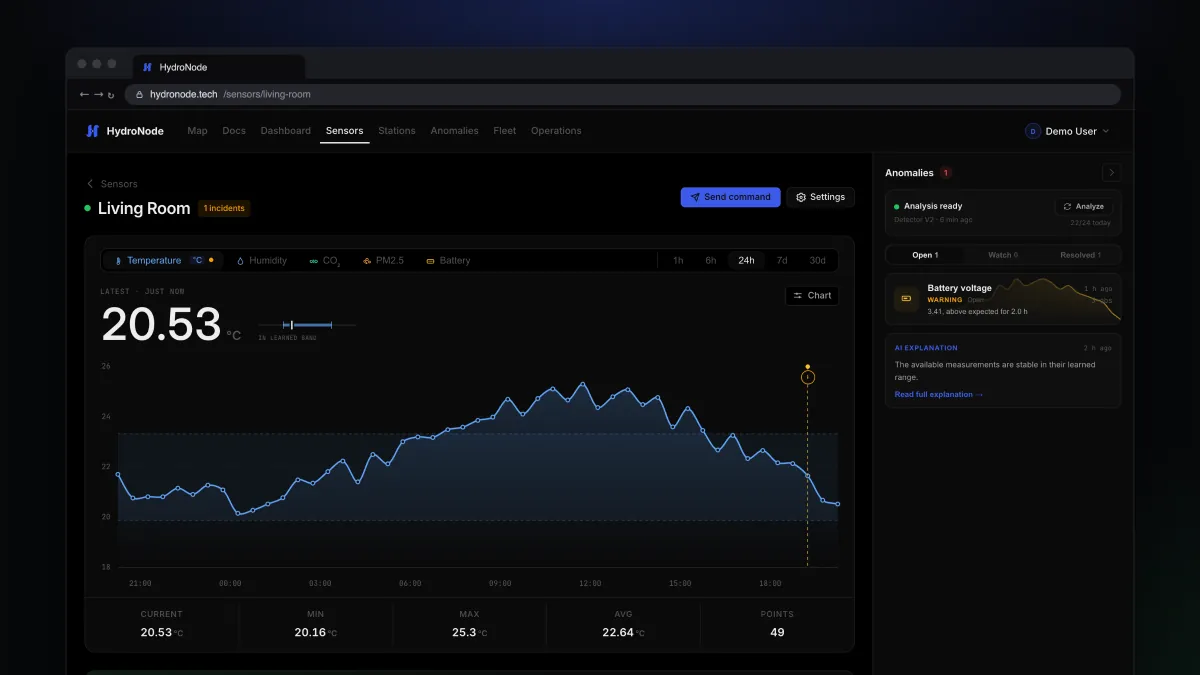Image resolution: width=1200 pixels, height=675 pixels.
Task: Open the Stations nav item
Action: click(x=397, y=131)
